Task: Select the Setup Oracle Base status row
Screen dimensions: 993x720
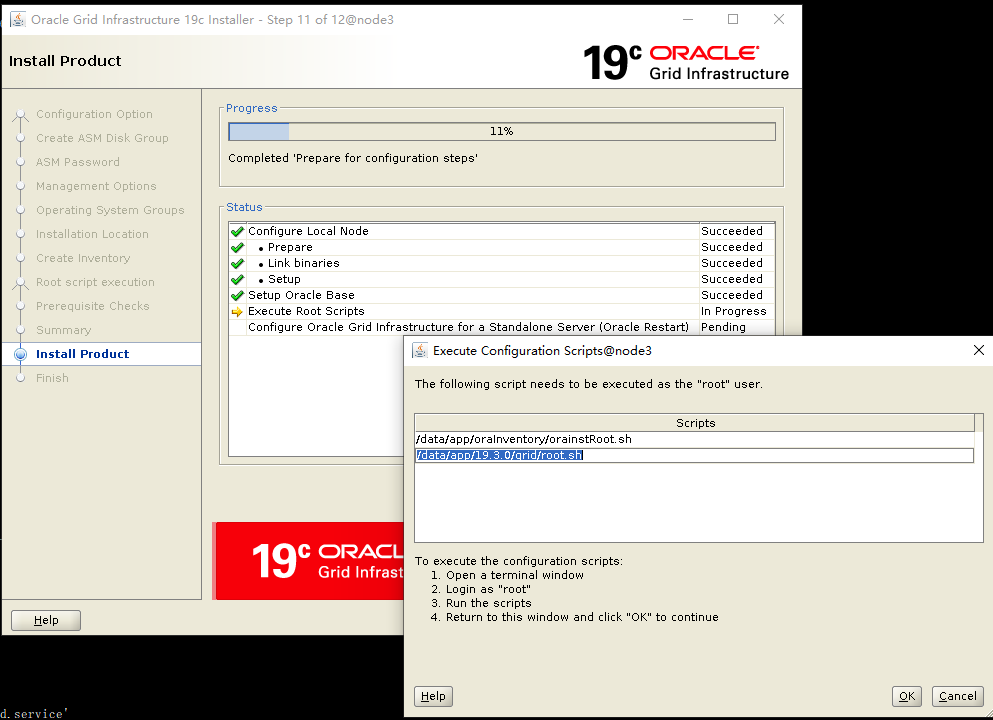Action: [x=502, y=295]
